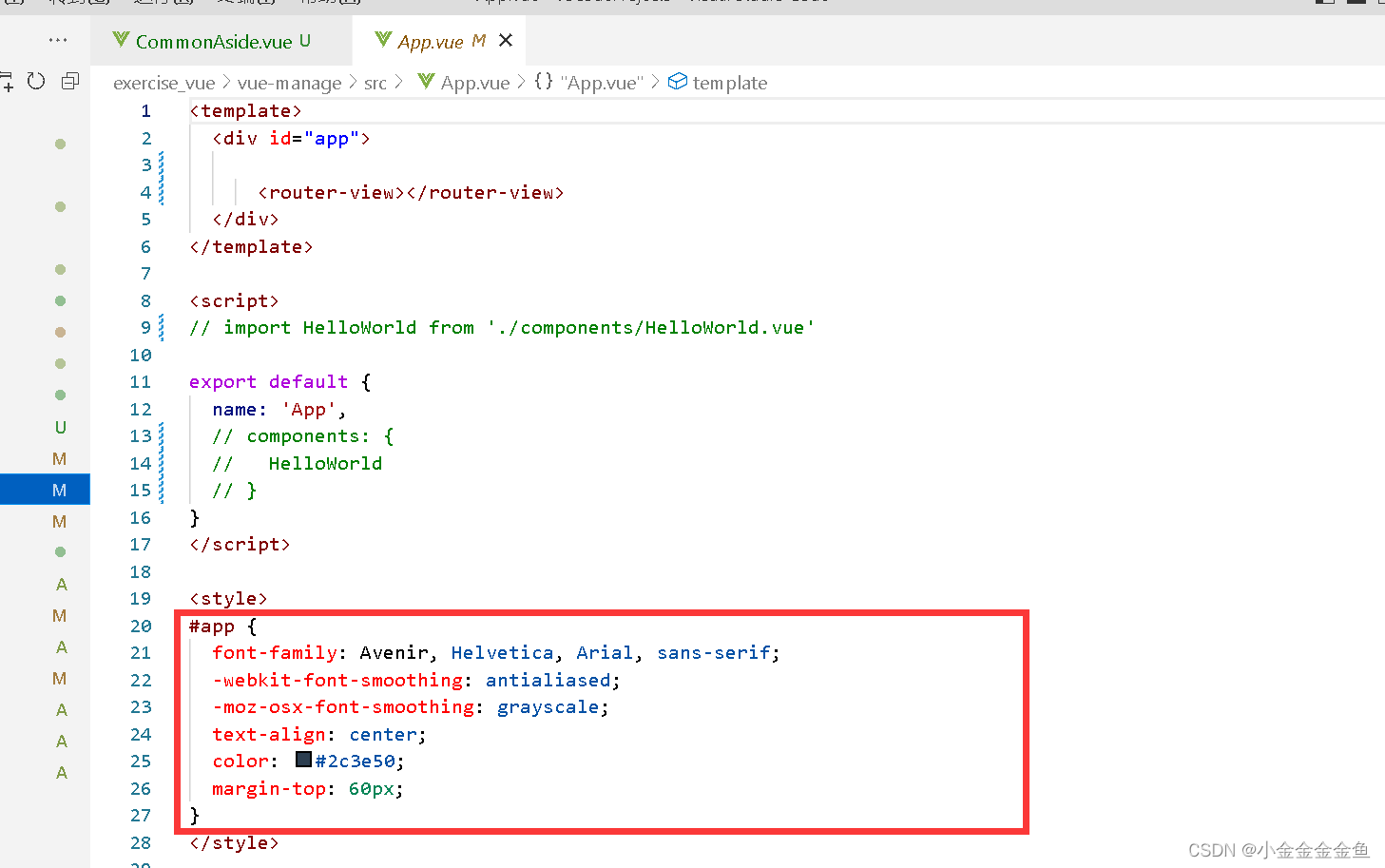Click the Vue logo icon on App.vue tab

(383, 40)
